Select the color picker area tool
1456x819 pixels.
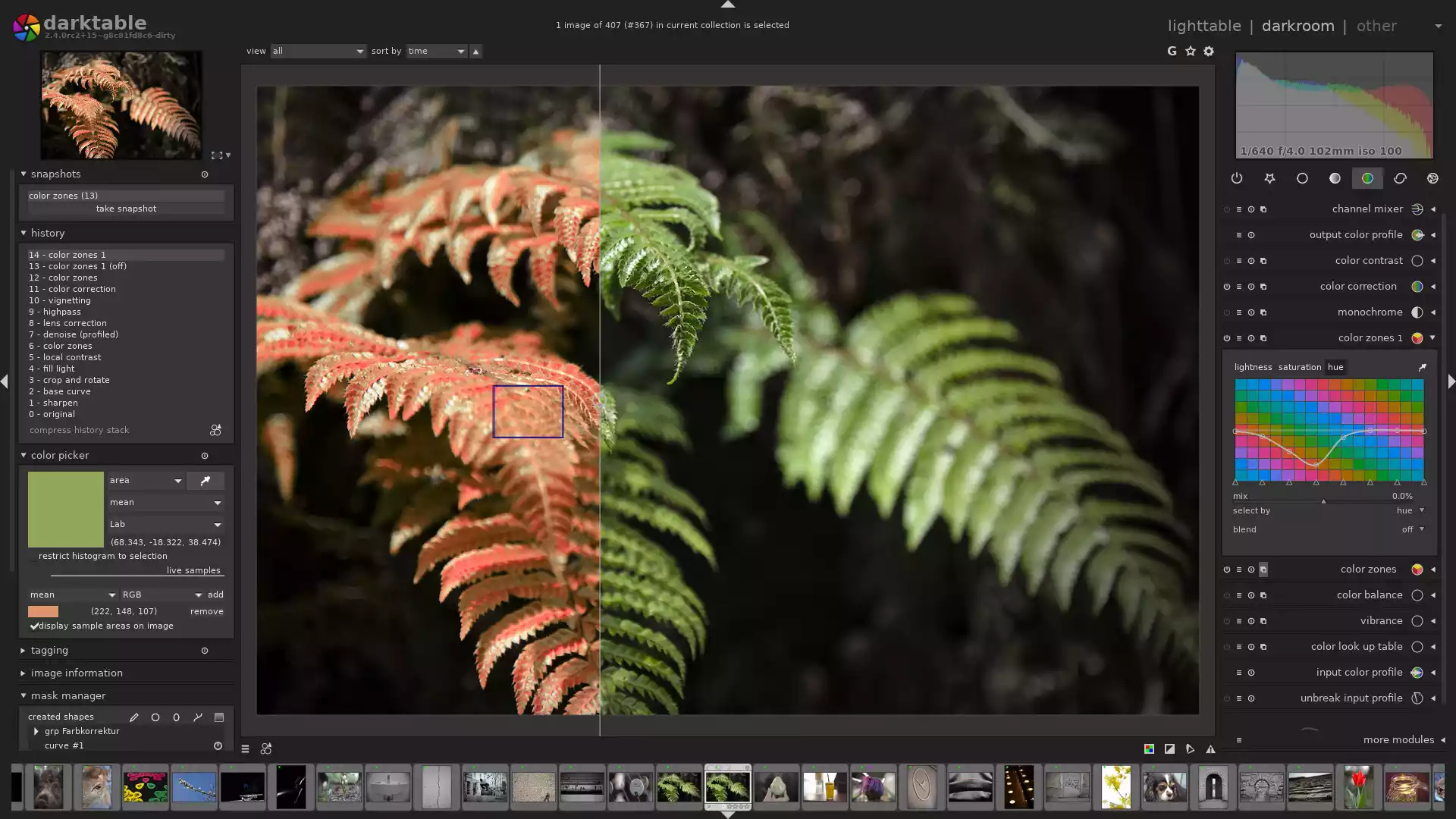point(145,480)
